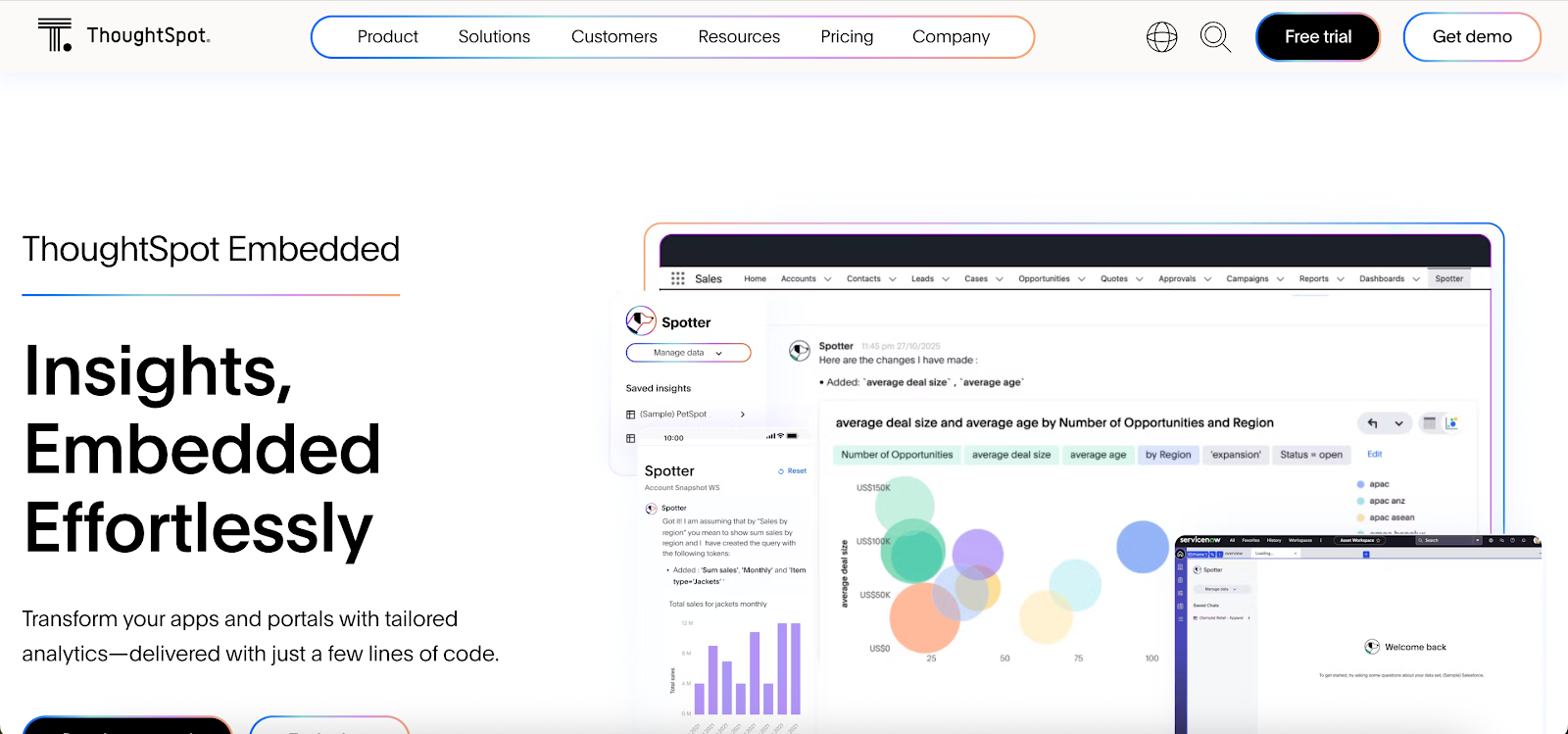Viewport: 1568px width, 734px height.
Task: Open the Customers menu
Action: coord(614,37)
